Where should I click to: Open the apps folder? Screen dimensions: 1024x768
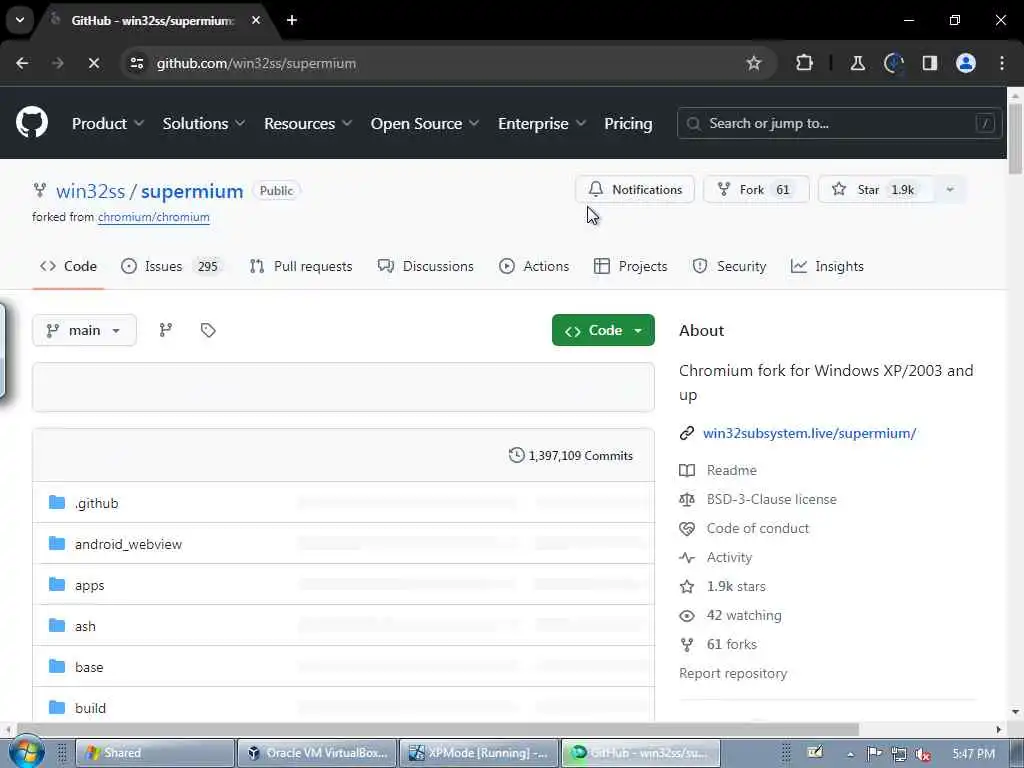tap(89, 585)
